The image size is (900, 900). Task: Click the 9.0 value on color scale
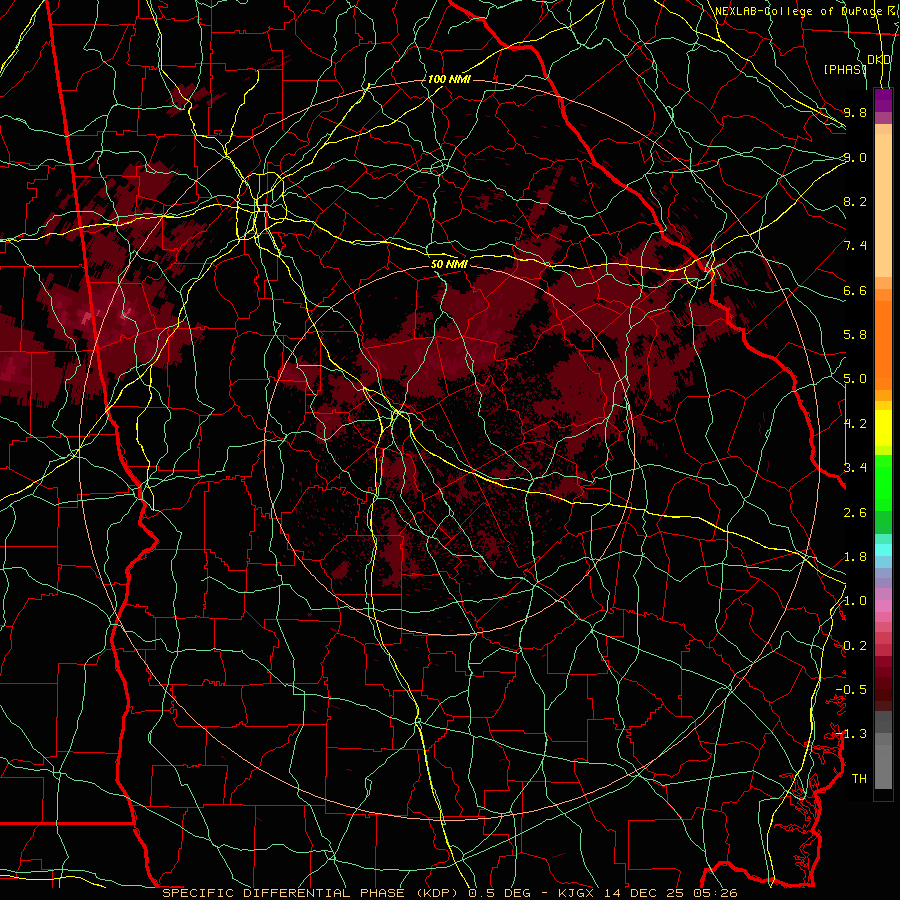(x=855, y=157)
